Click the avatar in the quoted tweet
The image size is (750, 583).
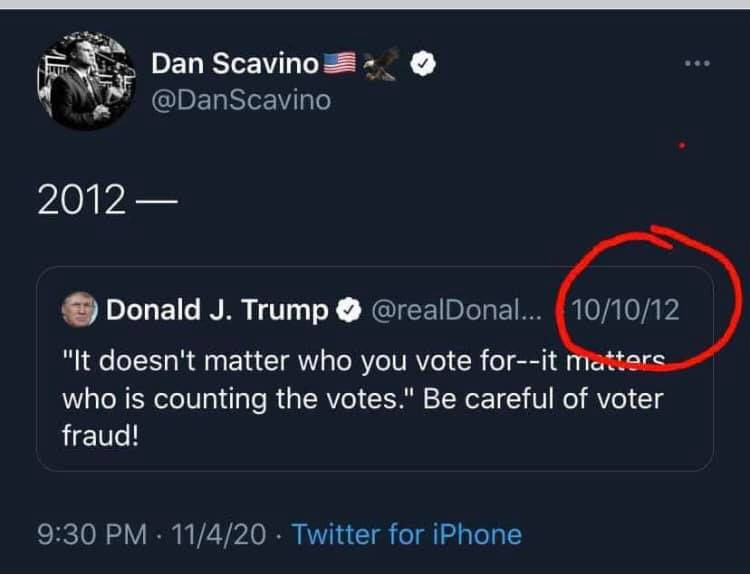click(x=79, y=311)
